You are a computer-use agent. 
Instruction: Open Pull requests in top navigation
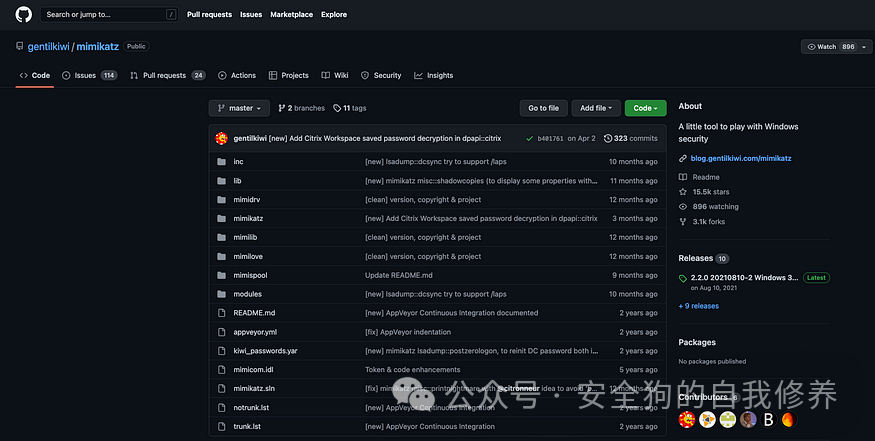pyautogui.click(x=209, y=15)
